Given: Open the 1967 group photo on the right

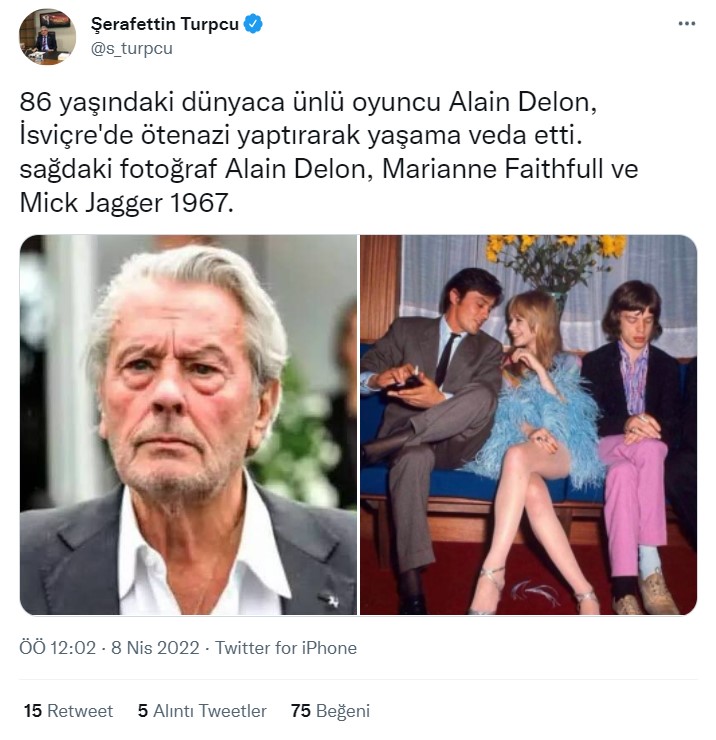Looking at the screenshot, I should [x=529, y=425].
